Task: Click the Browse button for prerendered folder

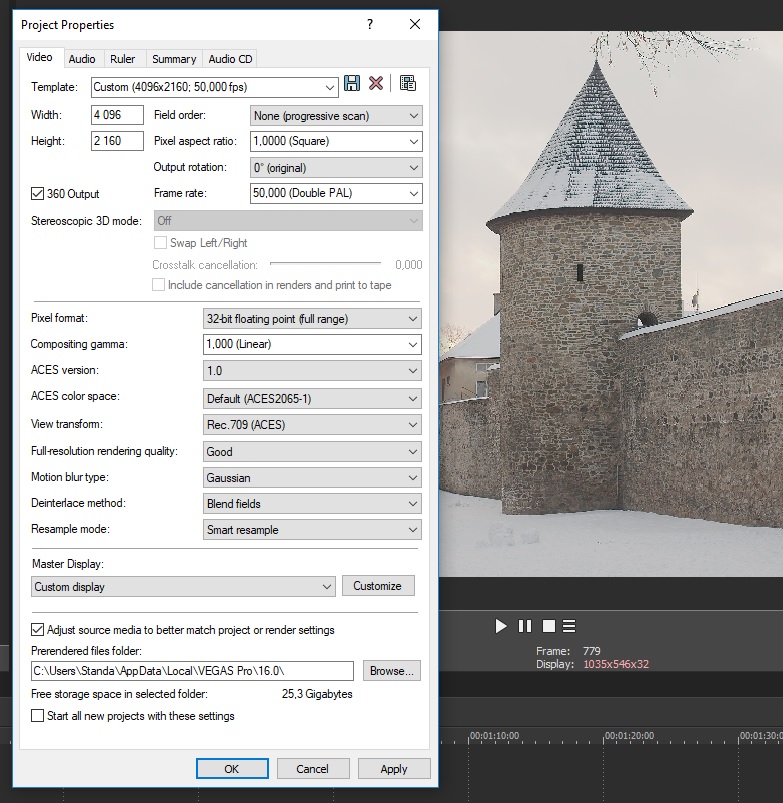Action: [391, 671]
